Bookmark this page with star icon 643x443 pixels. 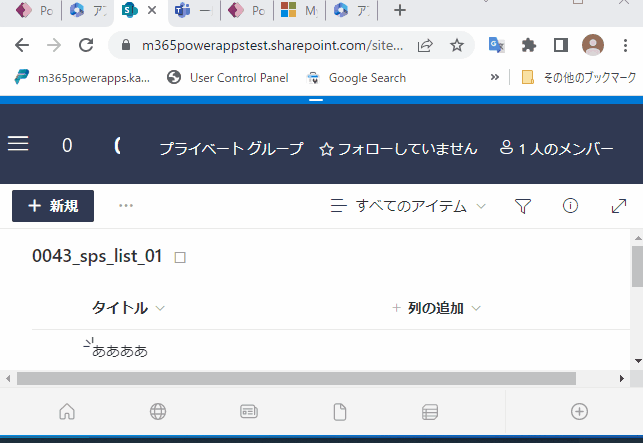(456, 45)
